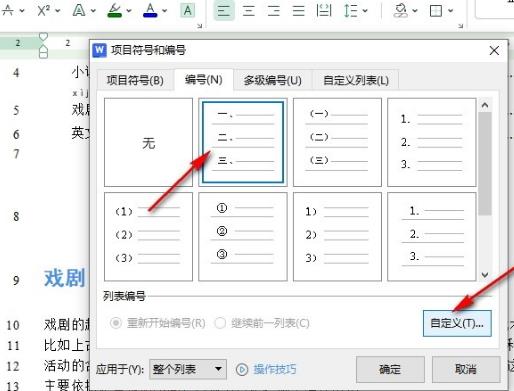Click the line spacing icon

click(350, 10)
